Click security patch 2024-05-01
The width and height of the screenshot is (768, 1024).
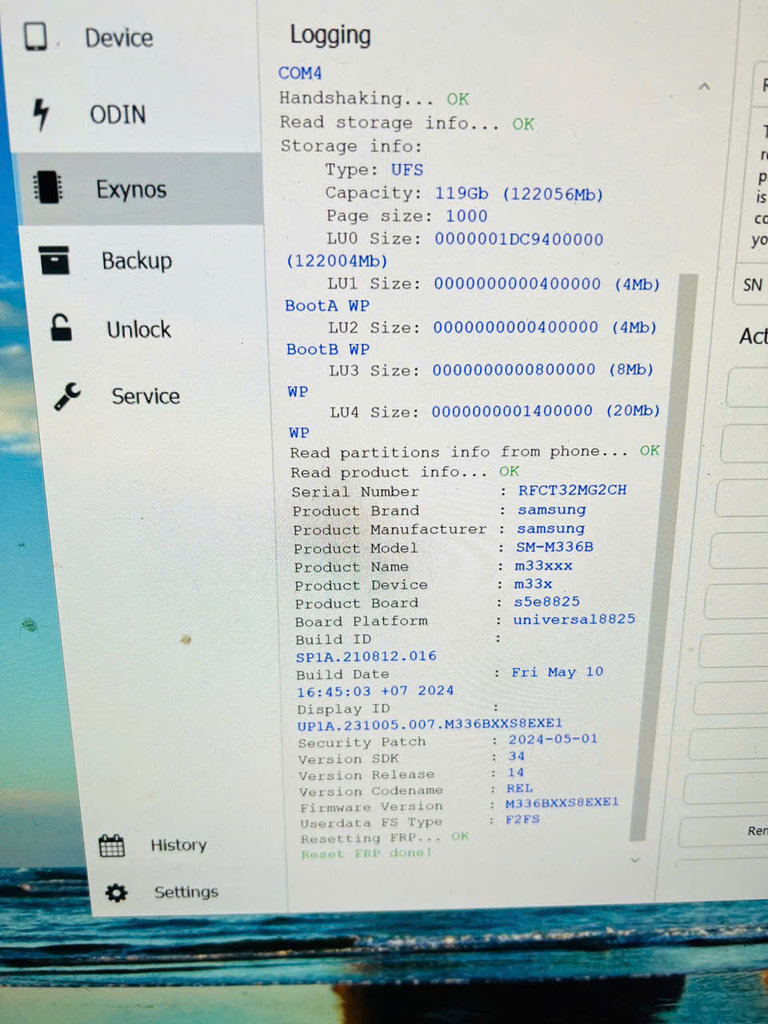[552, 739]
